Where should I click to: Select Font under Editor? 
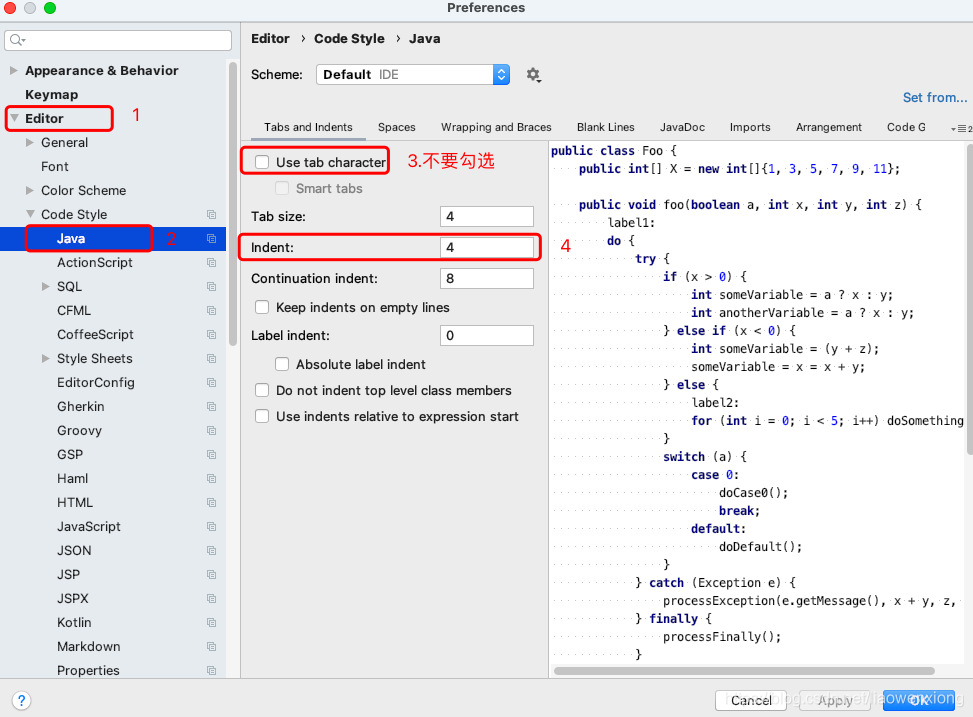pyautogui.click(x=55, y=166)
